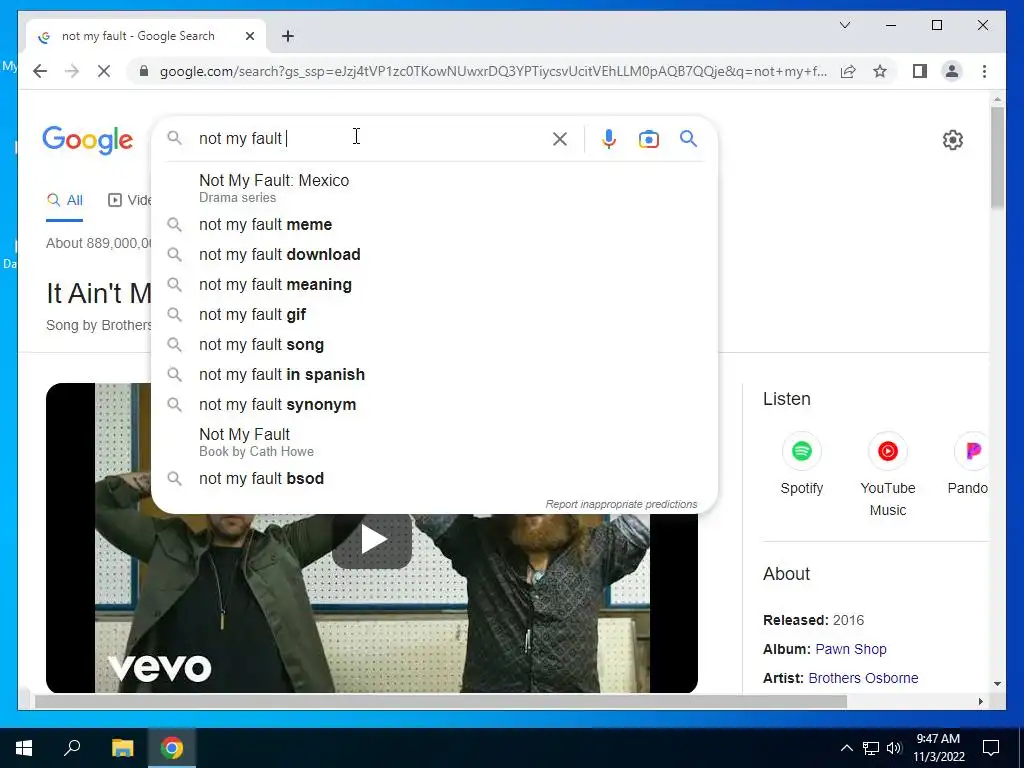The height and width of the screenshot is (768, 1024).
Task: Open Windows Start menu
Action: (24, 748)
